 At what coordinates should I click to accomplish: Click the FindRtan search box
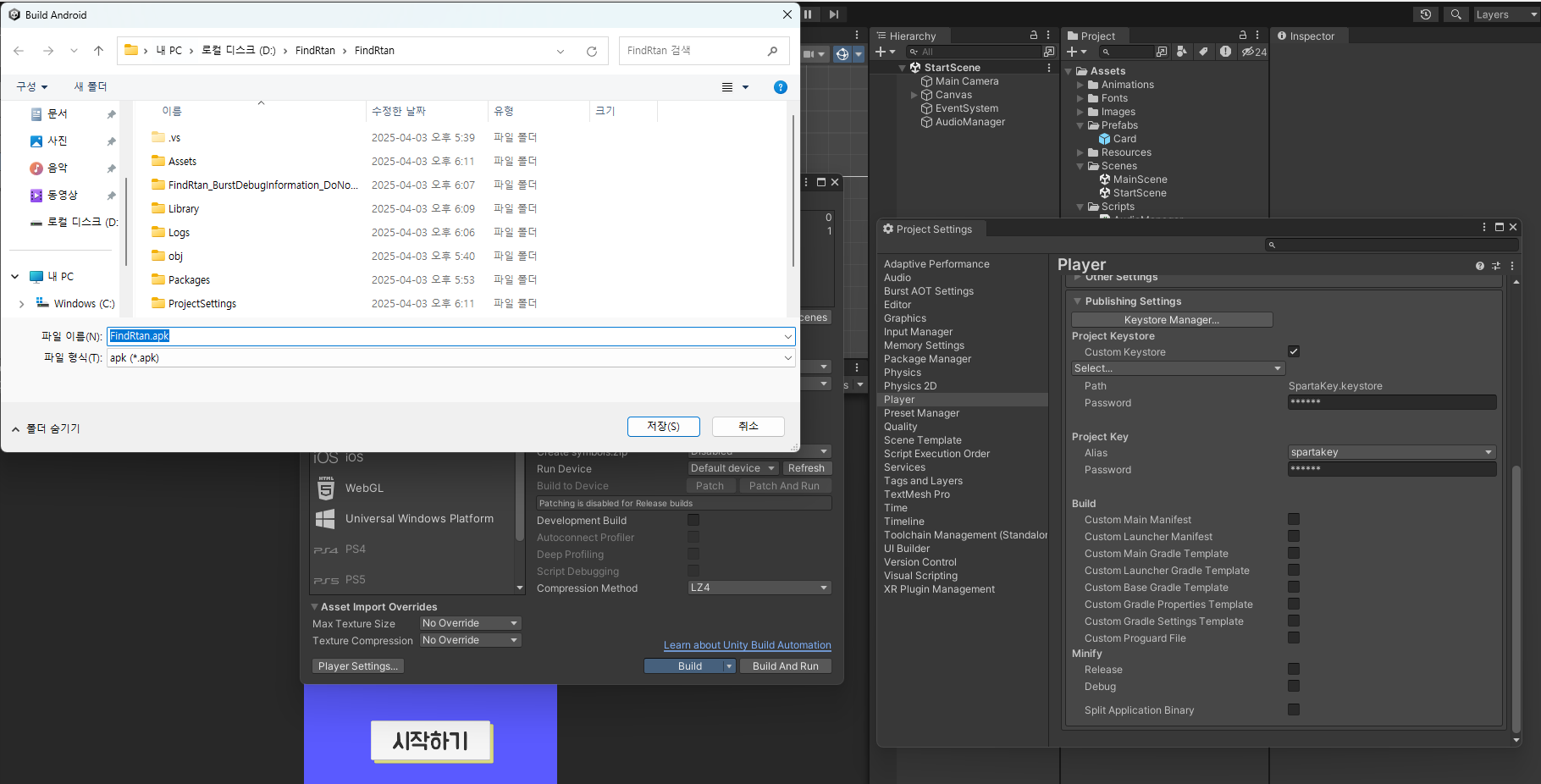point(704,51)
